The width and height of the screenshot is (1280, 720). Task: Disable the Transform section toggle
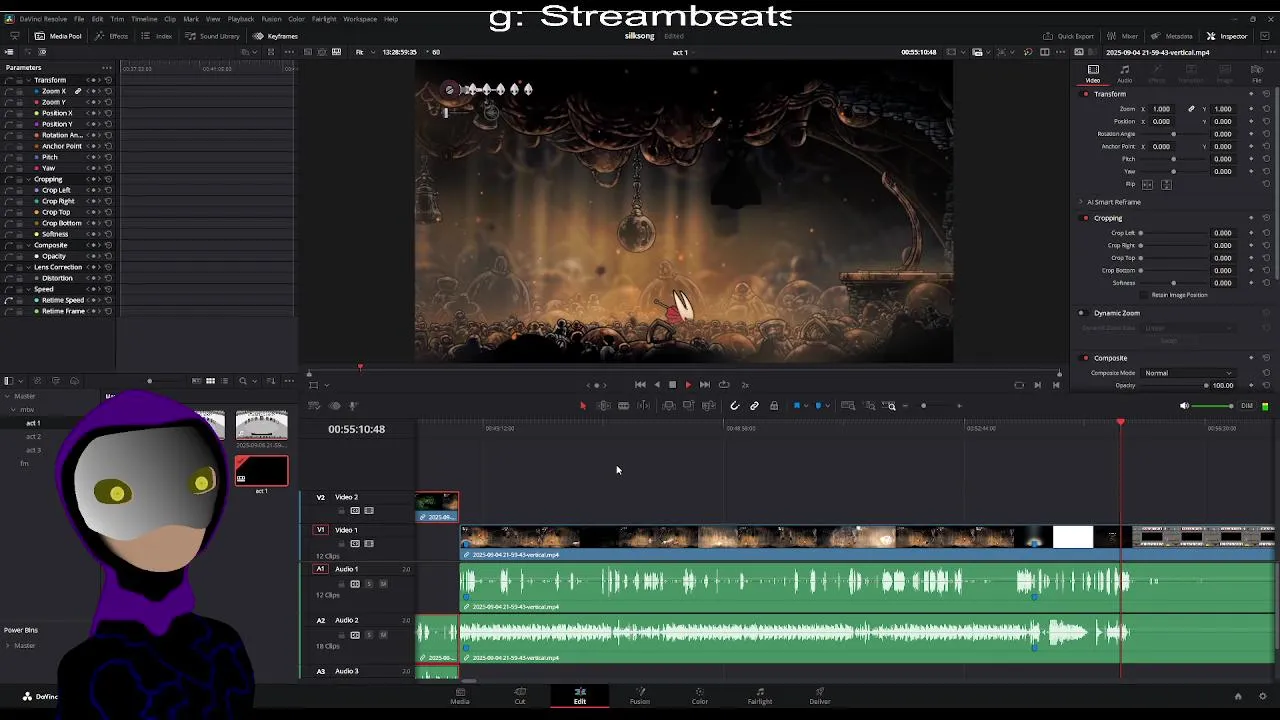tap(1086, 94)
